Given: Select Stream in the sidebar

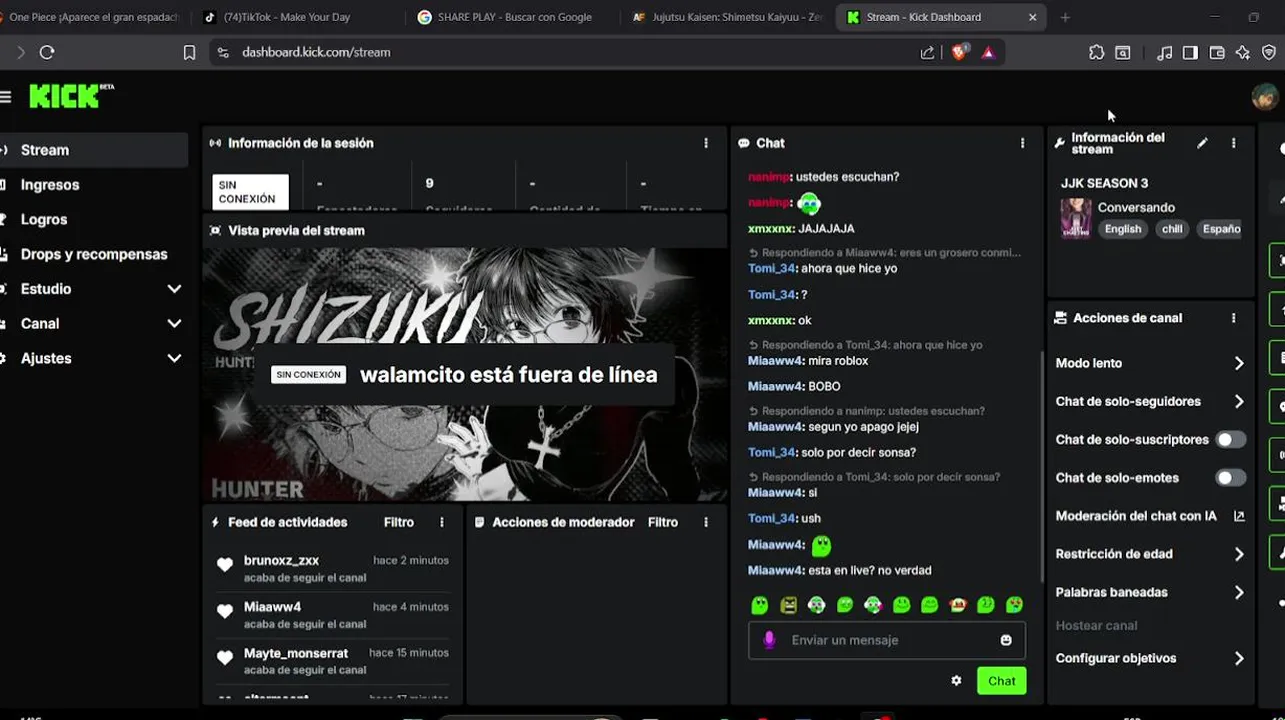Looking at the screenshot, I should click(94, 150).
